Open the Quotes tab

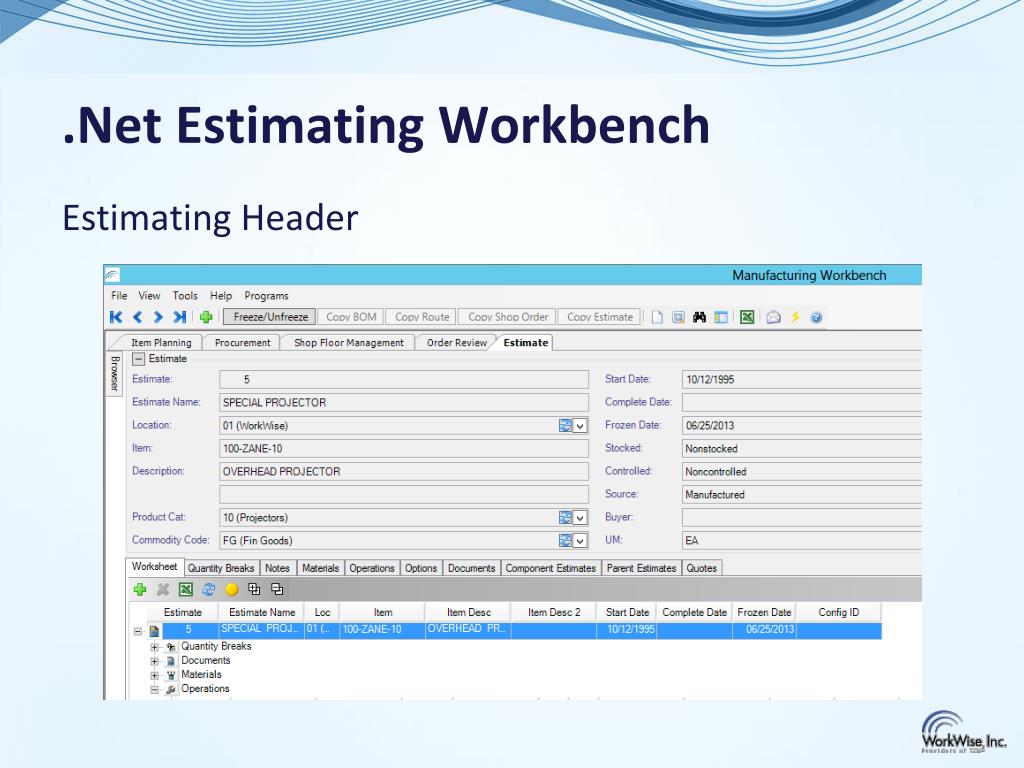[x=701, y=568]
